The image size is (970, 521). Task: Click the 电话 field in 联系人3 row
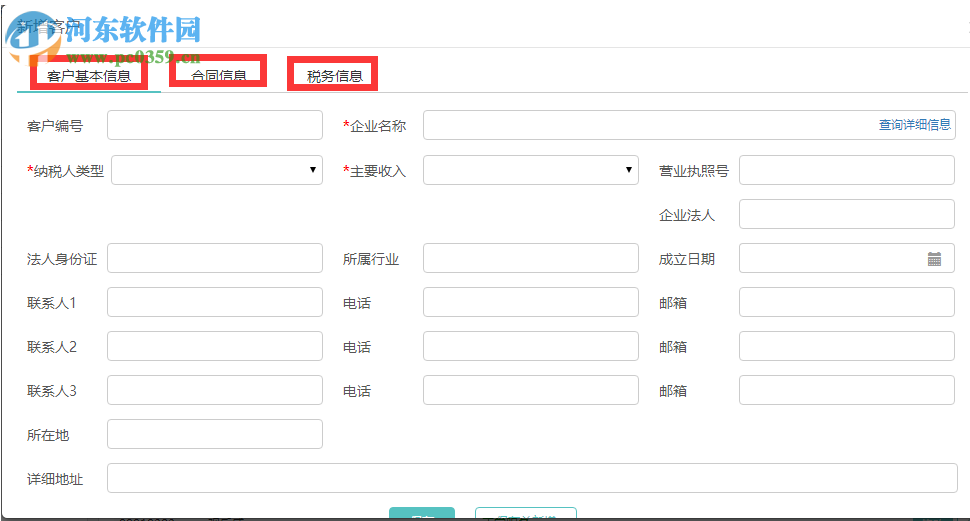pyautogui.click(x=531, y=390)
